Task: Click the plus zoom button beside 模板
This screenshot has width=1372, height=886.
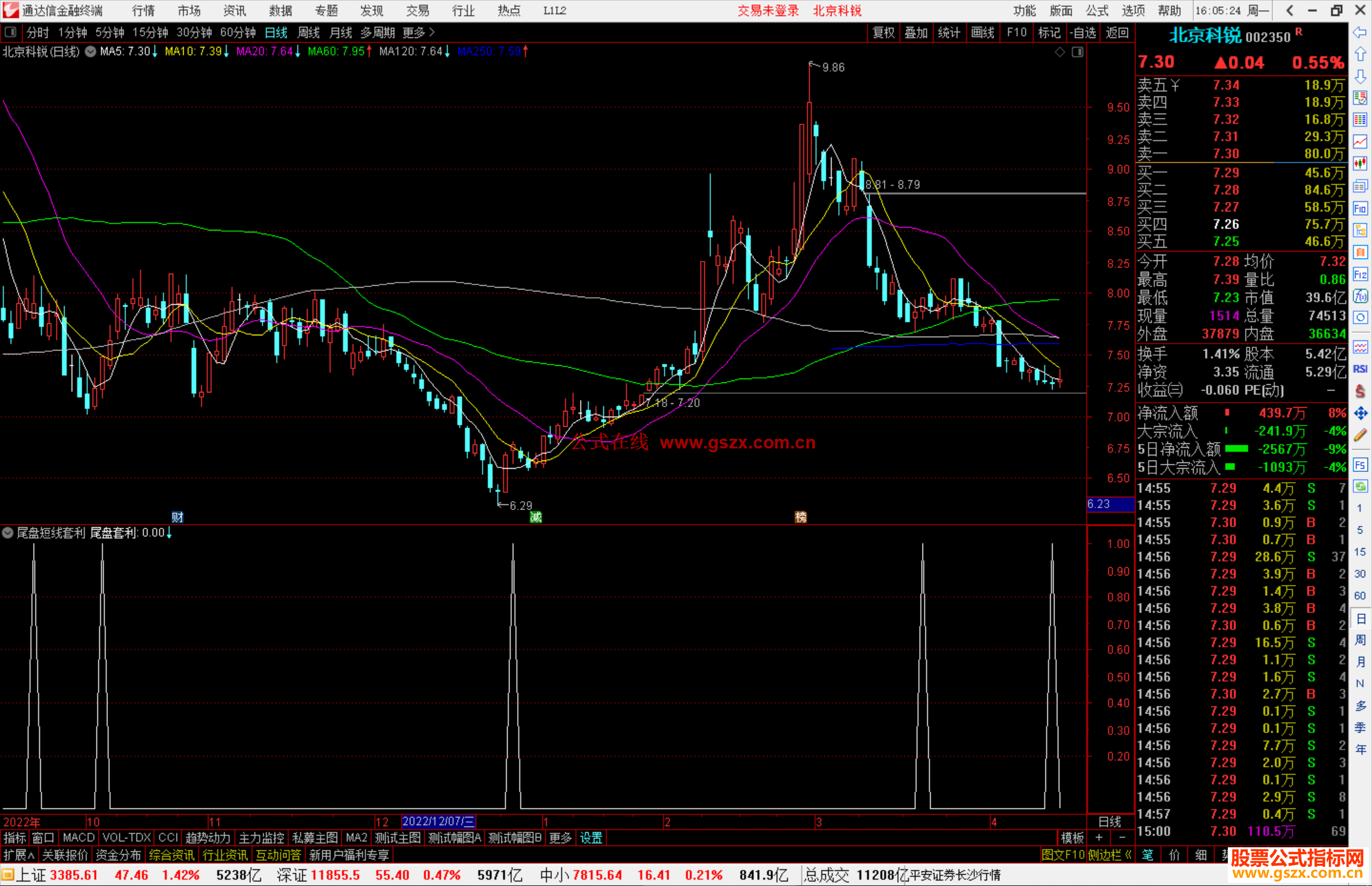Action: click(1099, 838)
